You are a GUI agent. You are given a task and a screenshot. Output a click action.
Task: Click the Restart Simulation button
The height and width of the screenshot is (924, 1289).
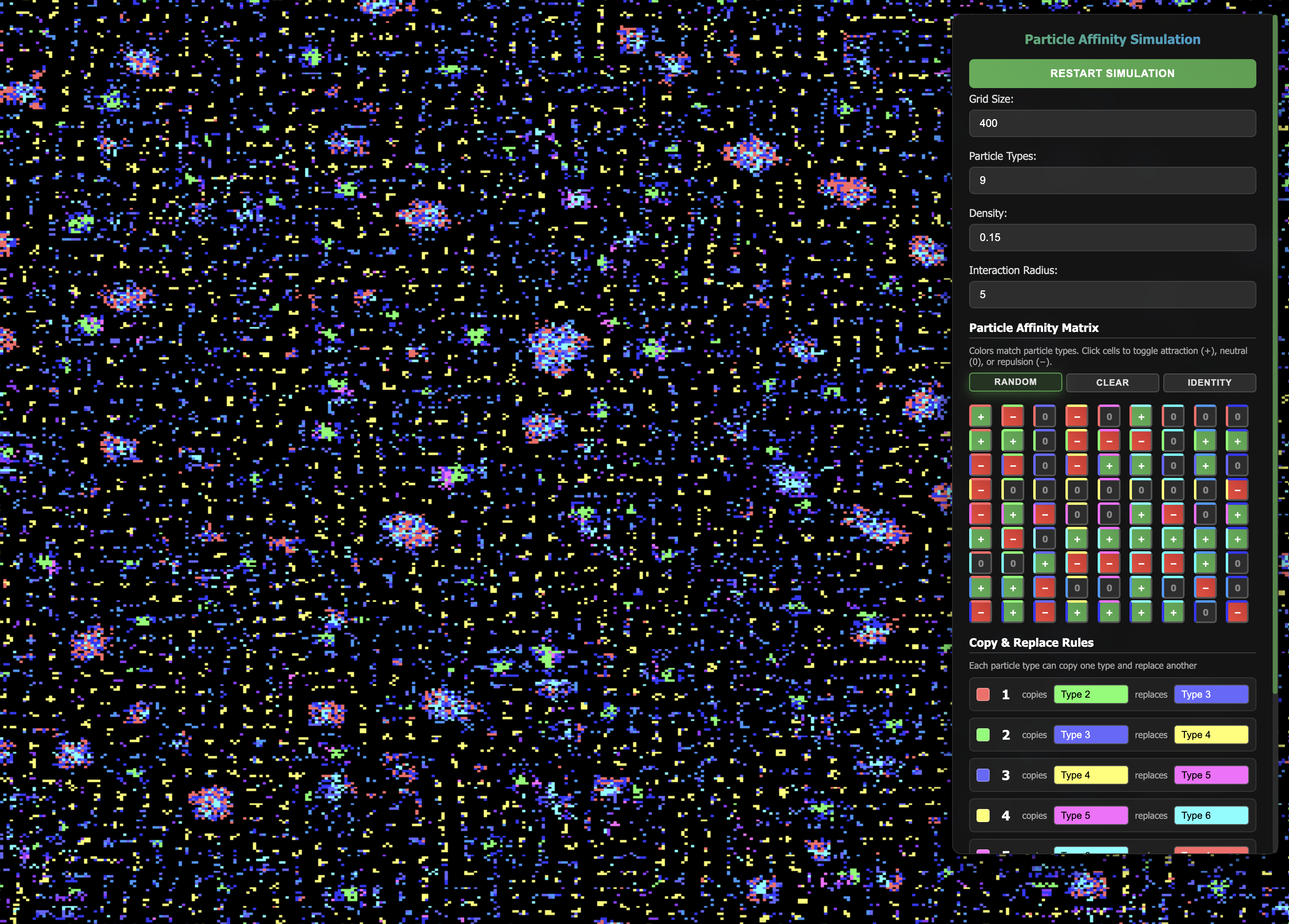point(1112,73)
